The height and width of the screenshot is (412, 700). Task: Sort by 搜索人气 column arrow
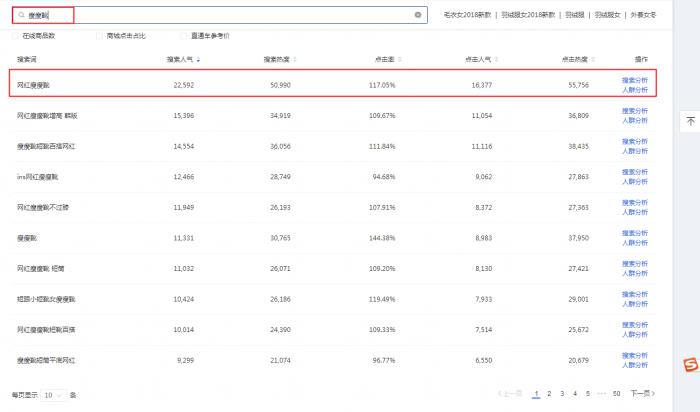pyautogui.click(x=198, y=60)
